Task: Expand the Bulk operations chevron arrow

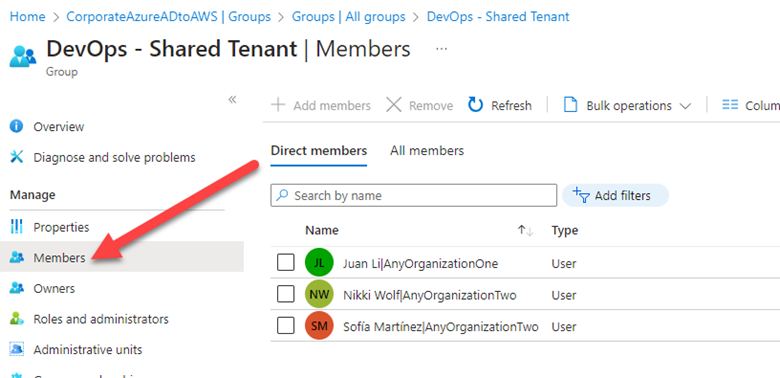Action: pyautogui.click(x=685, y=106)
